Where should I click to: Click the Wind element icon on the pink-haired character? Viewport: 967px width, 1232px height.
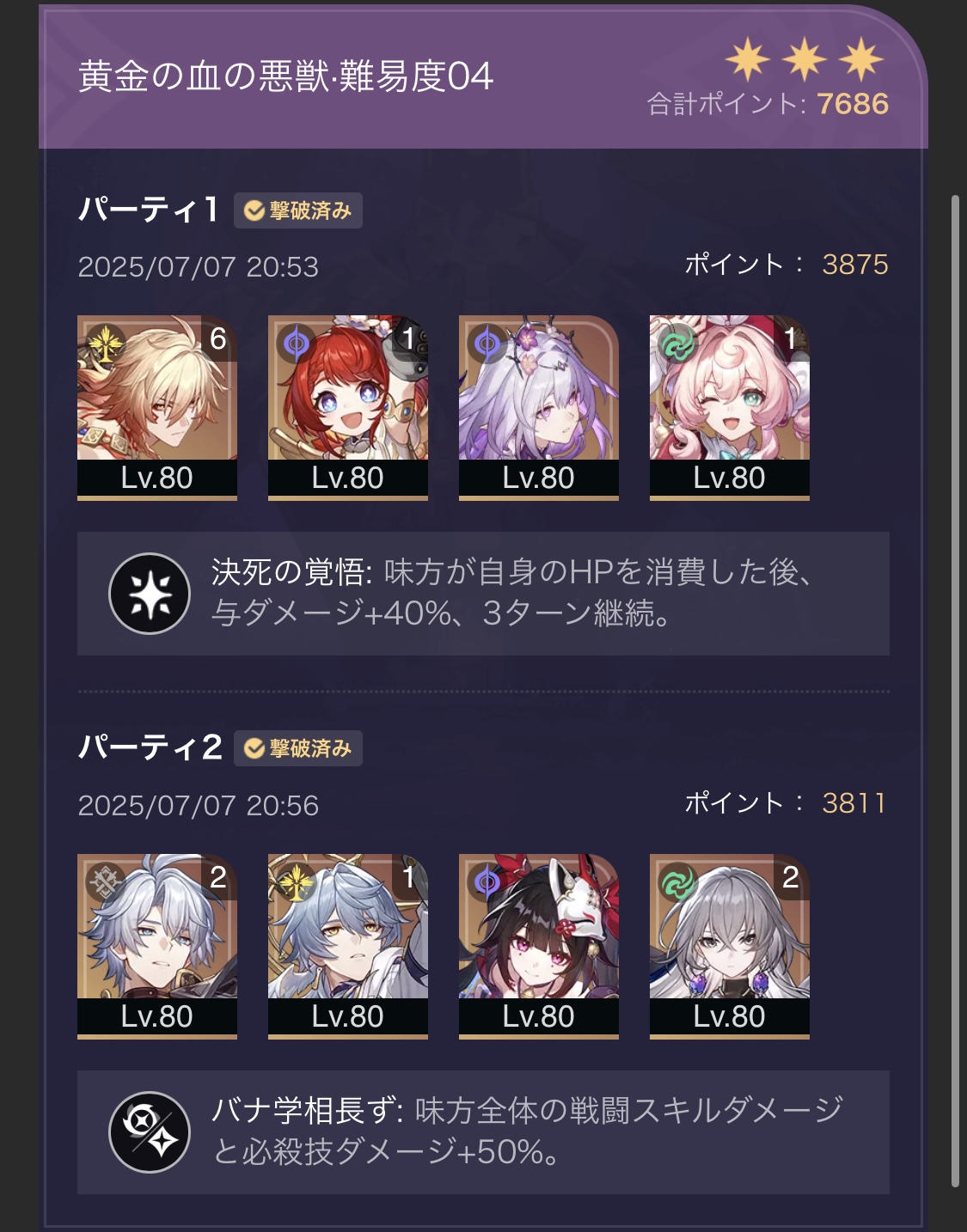[x=677, y=345]
